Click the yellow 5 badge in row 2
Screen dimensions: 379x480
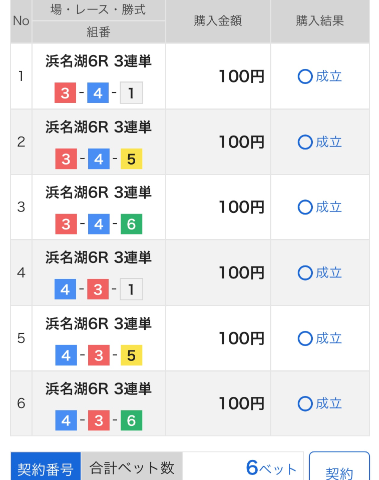click(x=131, y=159)
